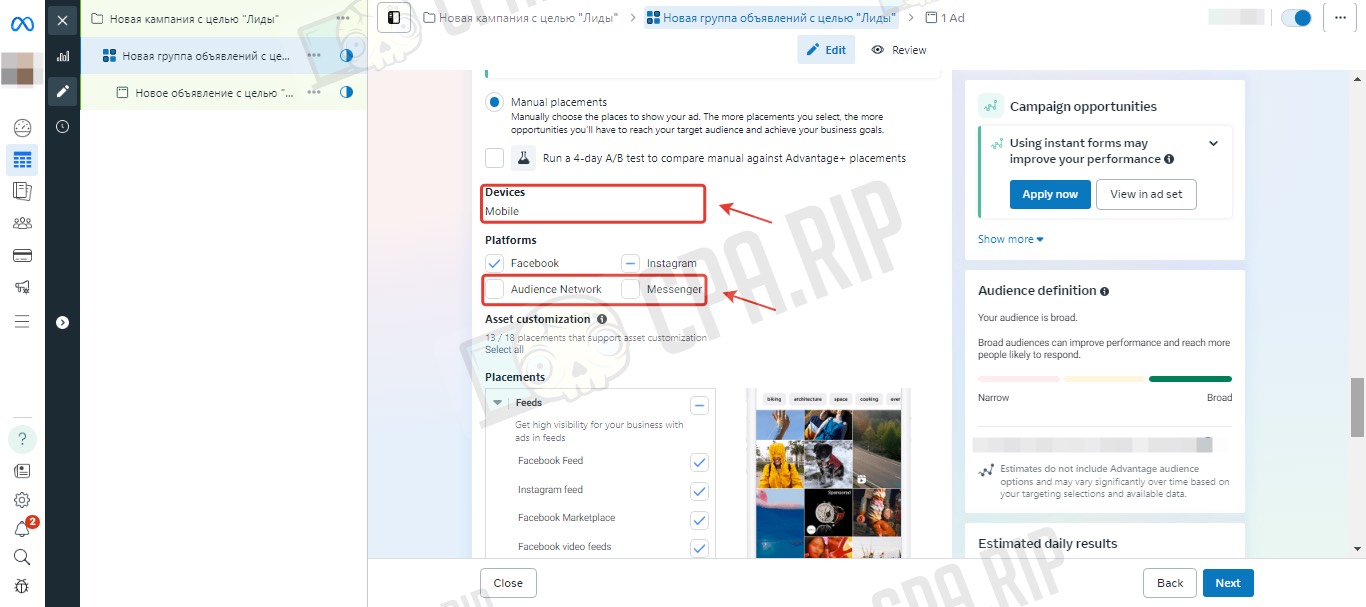Collapse the instant forms opportunity chevron
The image size is (1366, 607).
(x=1213, y=144)
